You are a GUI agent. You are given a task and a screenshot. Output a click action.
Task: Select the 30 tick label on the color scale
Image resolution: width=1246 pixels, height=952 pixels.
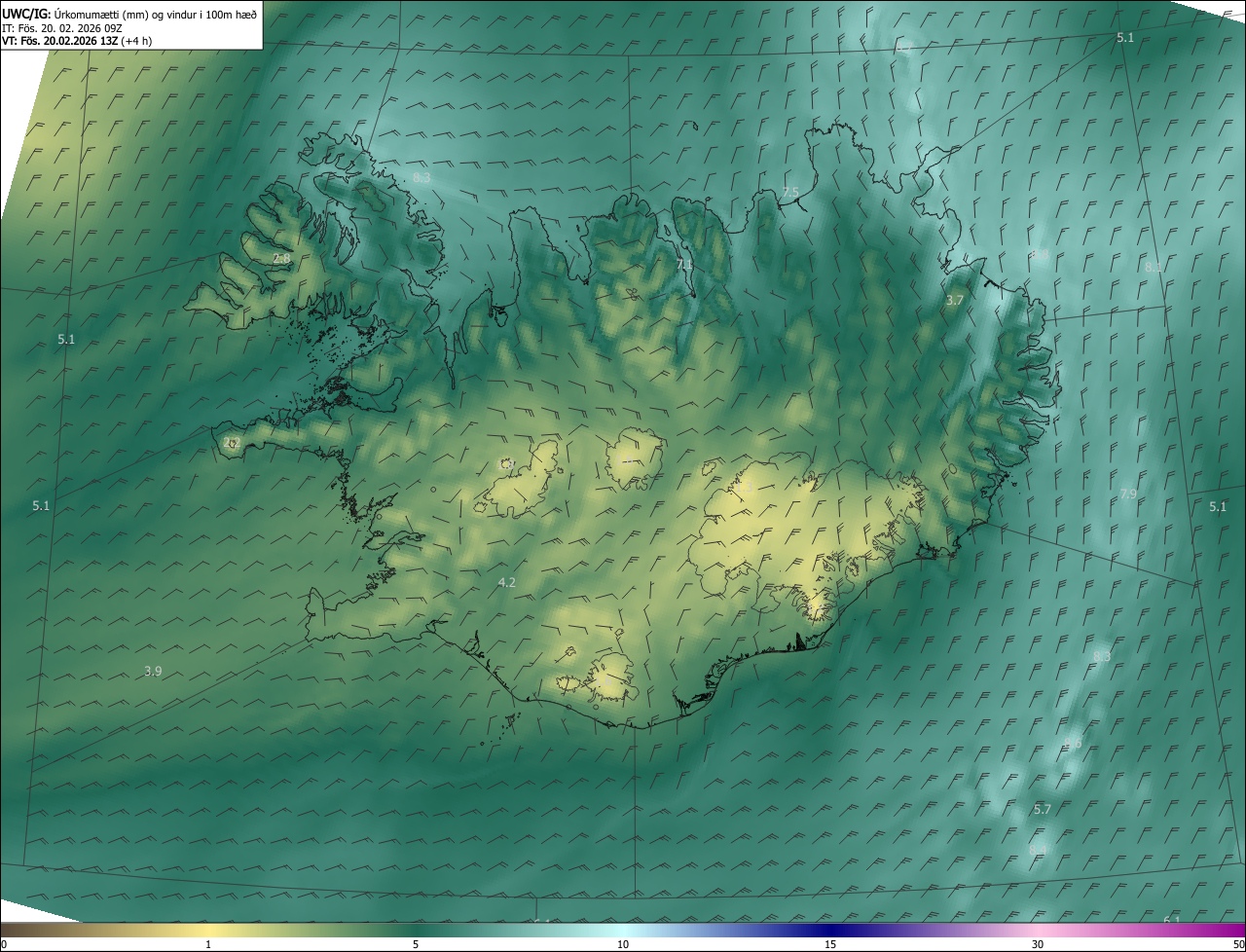tap(1038, 944)
